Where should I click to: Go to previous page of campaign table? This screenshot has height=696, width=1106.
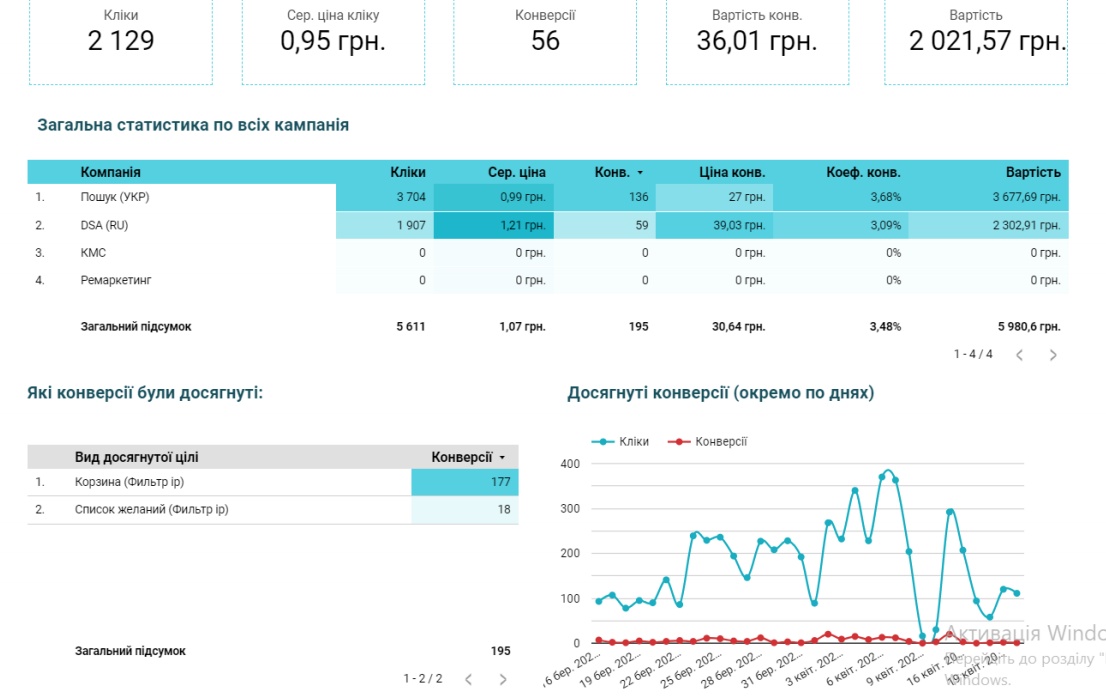[1019, 354]
